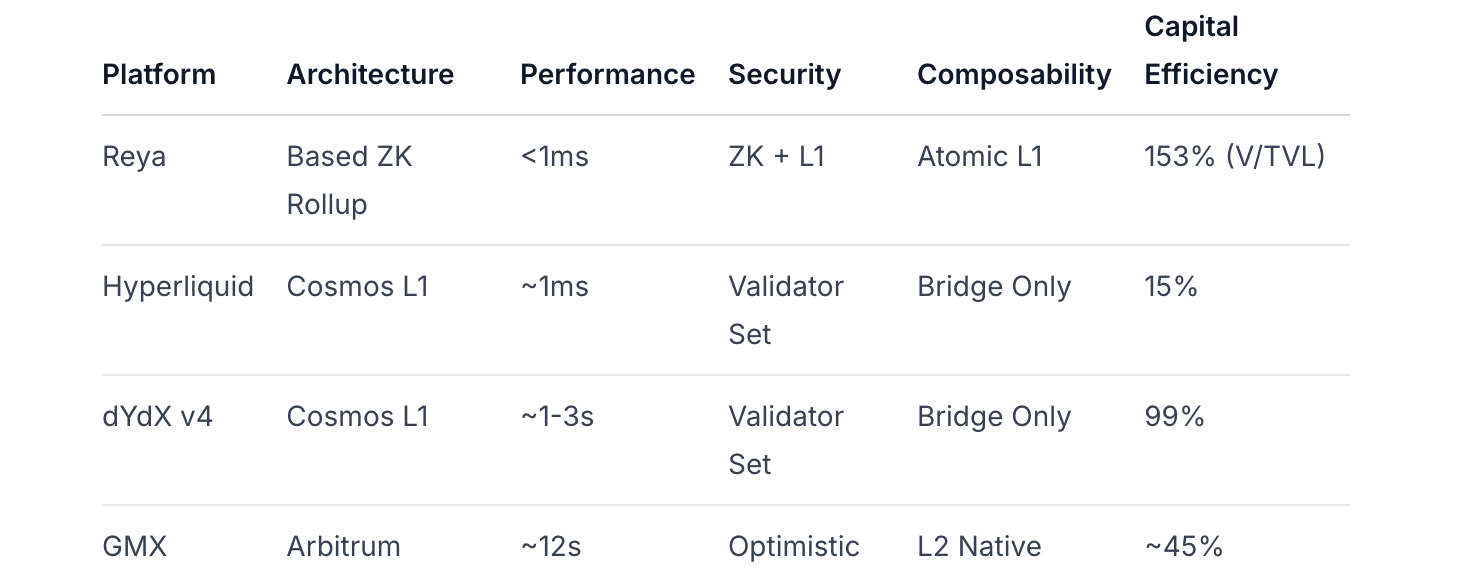Click the Capital Efficiency column header
The height and width of the screenshot is (586, 1476).
[x=1211, y=51]
